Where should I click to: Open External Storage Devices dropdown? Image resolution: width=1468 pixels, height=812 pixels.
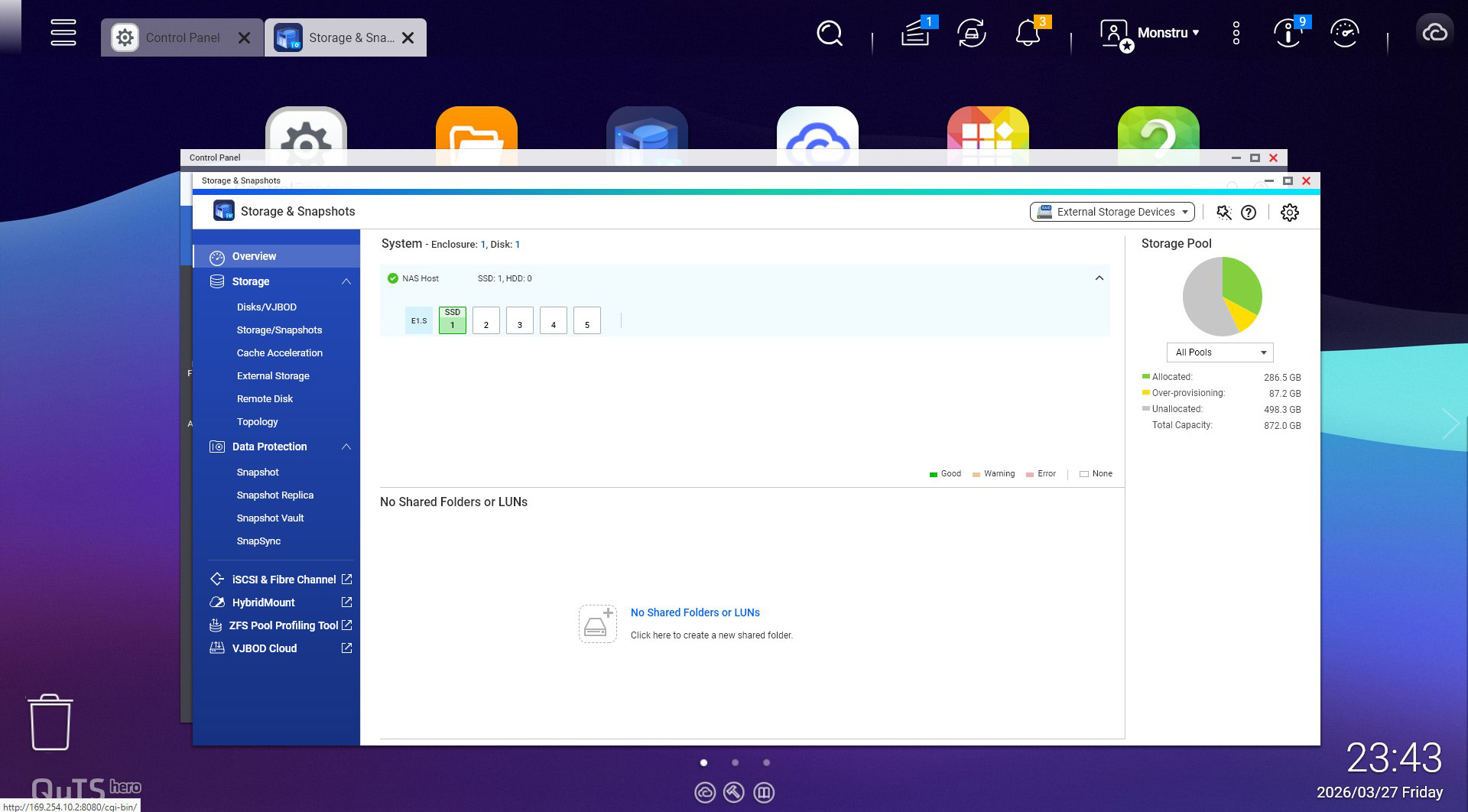[1112, 212]
